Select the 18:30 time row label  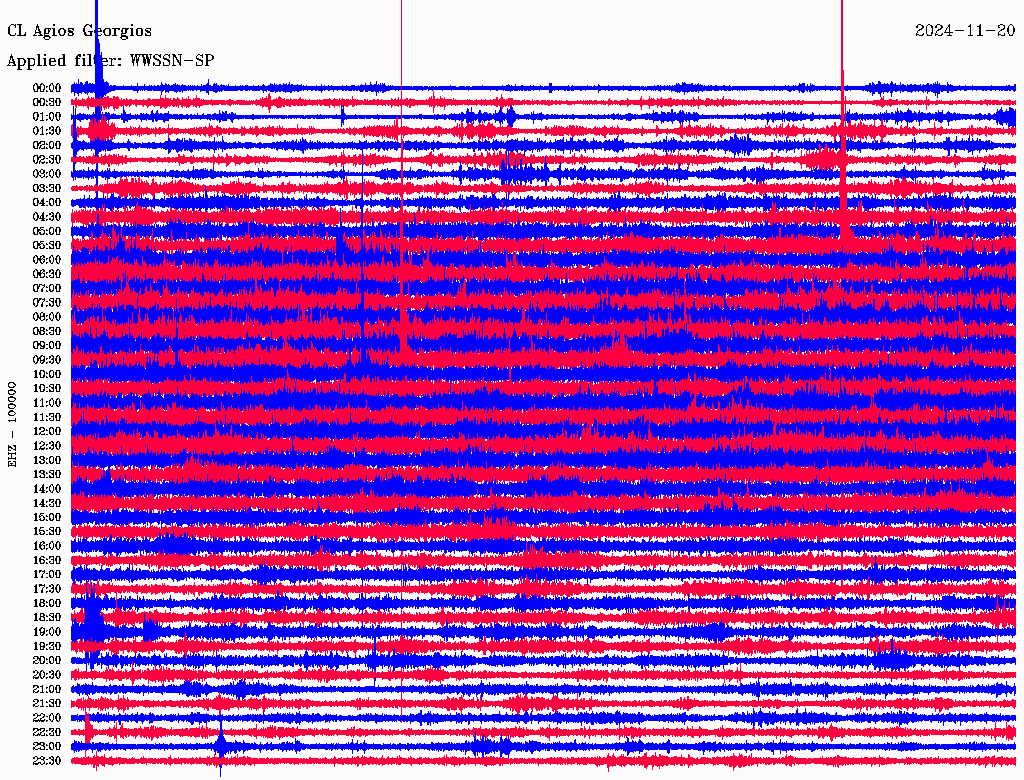(x=47, y=618)
